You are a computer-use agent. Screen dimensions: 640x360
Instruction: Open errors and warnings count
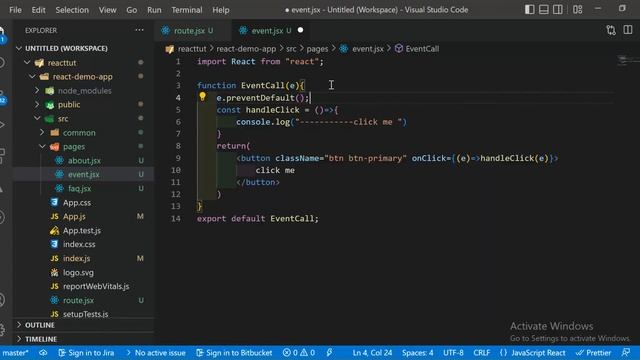(x=299, y=353)
